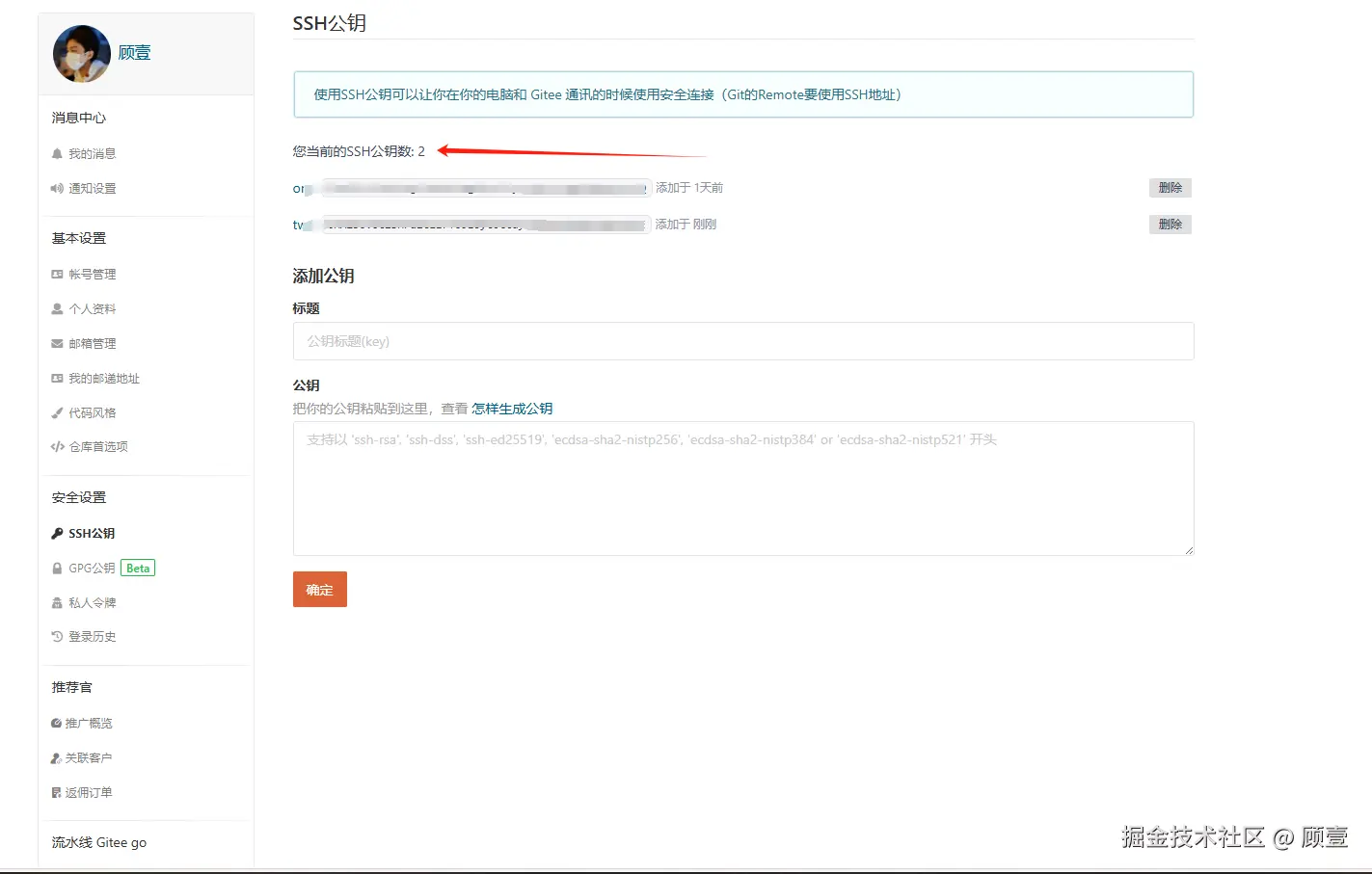
Task: Click the lock icon beside GPG公钥
Action: pos(57,569)
